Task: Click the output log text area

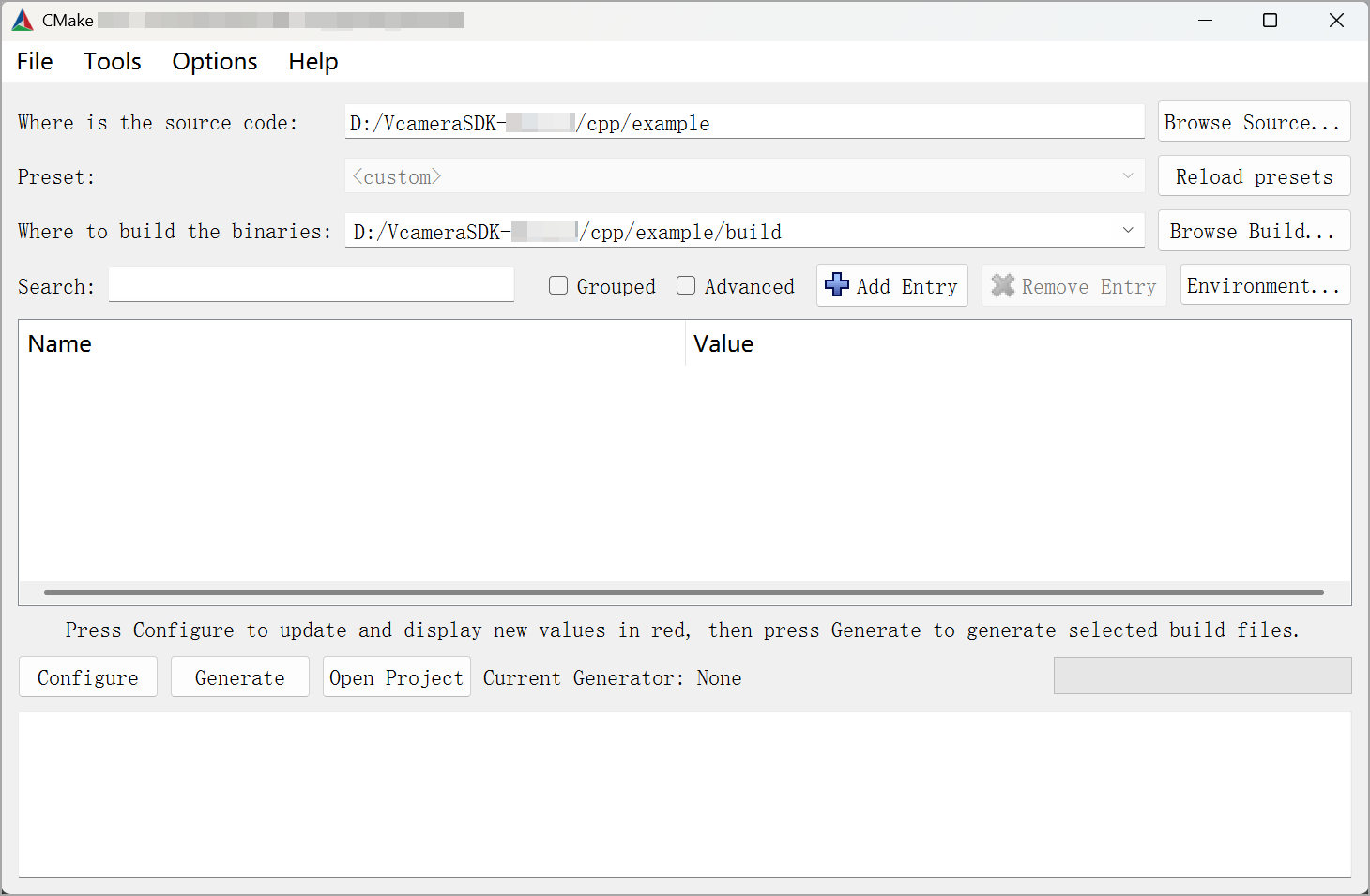Action: click(685, 795)
